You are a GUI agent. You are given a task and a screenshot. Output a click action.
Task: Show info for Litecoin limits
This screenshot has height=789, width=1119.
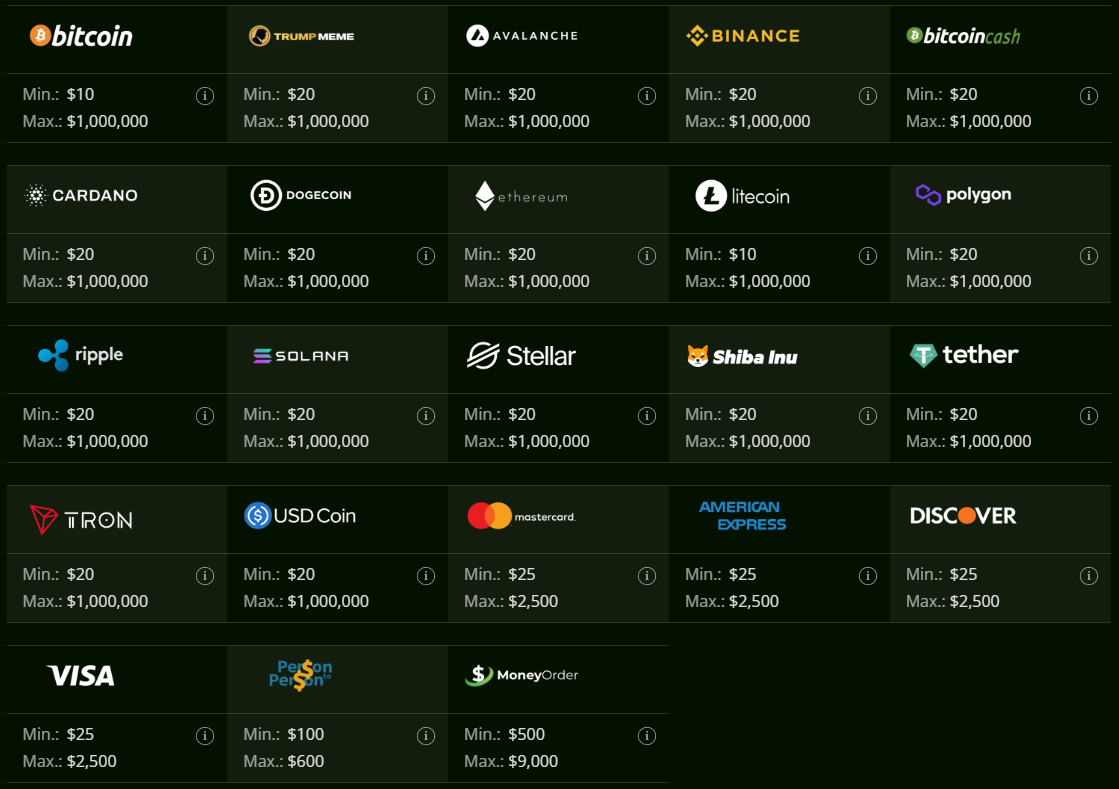868,256
